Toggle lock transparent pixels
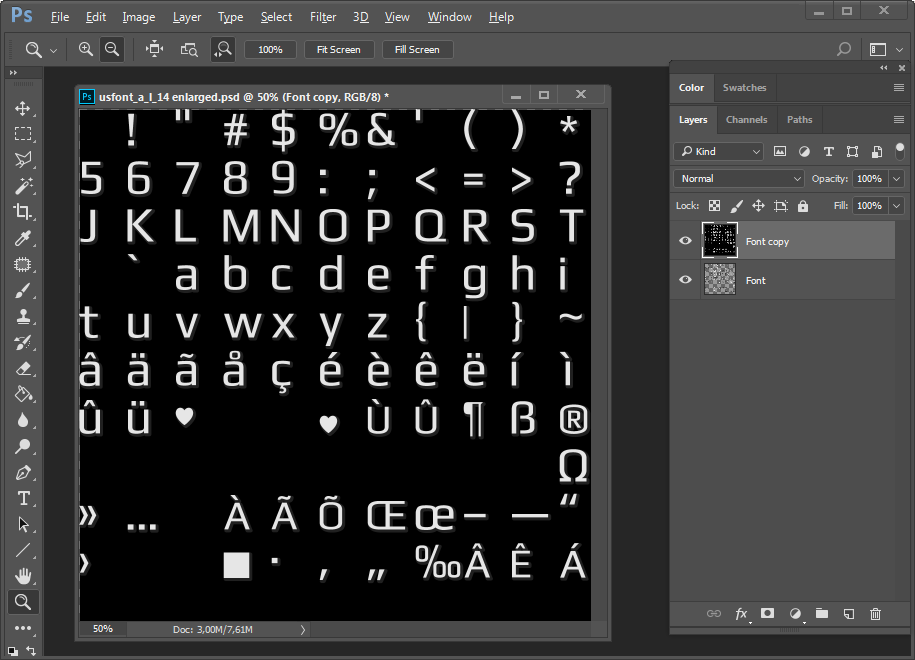The width and height of the screenshot is (915, 660). pos(714,205)
